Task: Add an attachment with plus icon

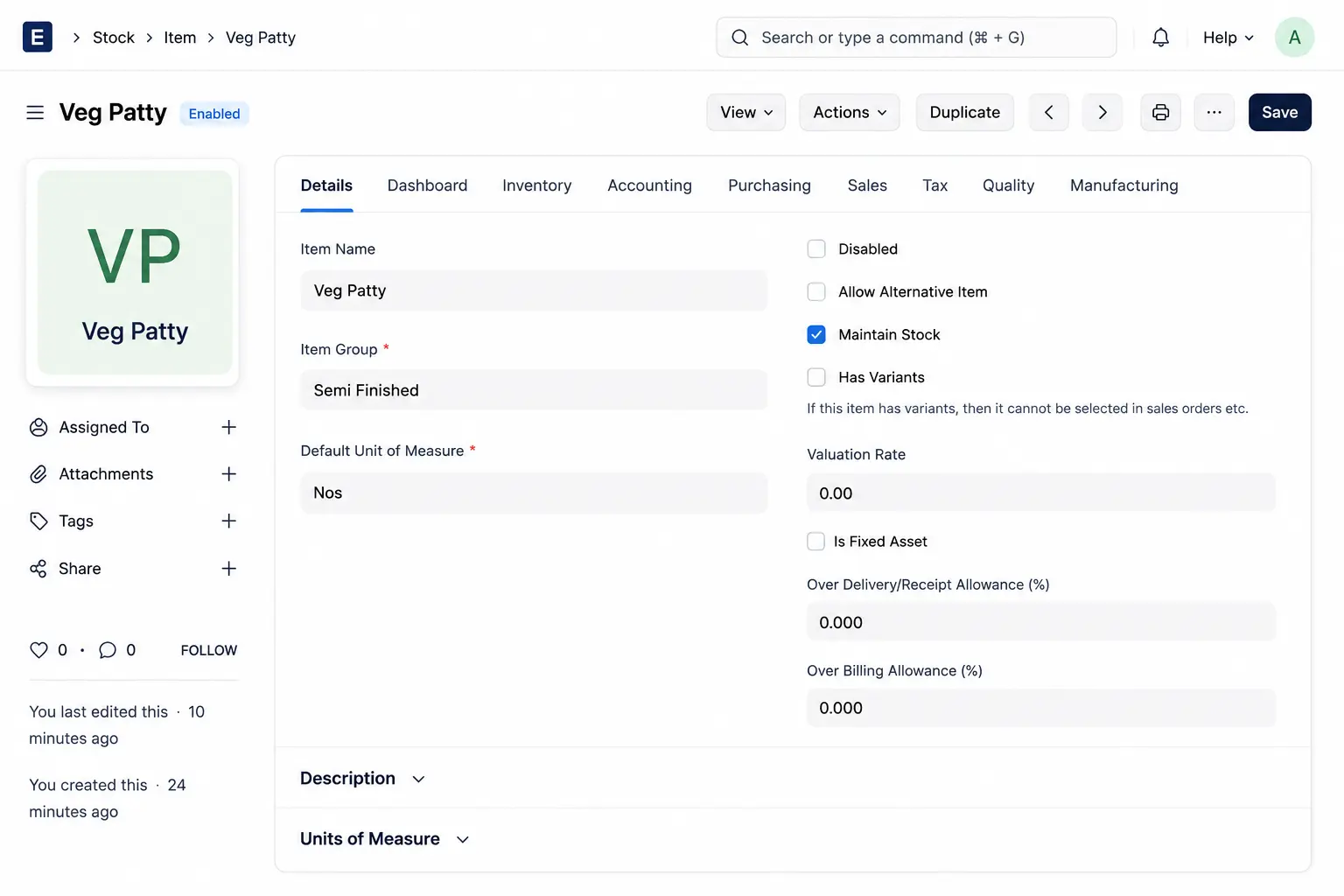Action: pos(228,473)
